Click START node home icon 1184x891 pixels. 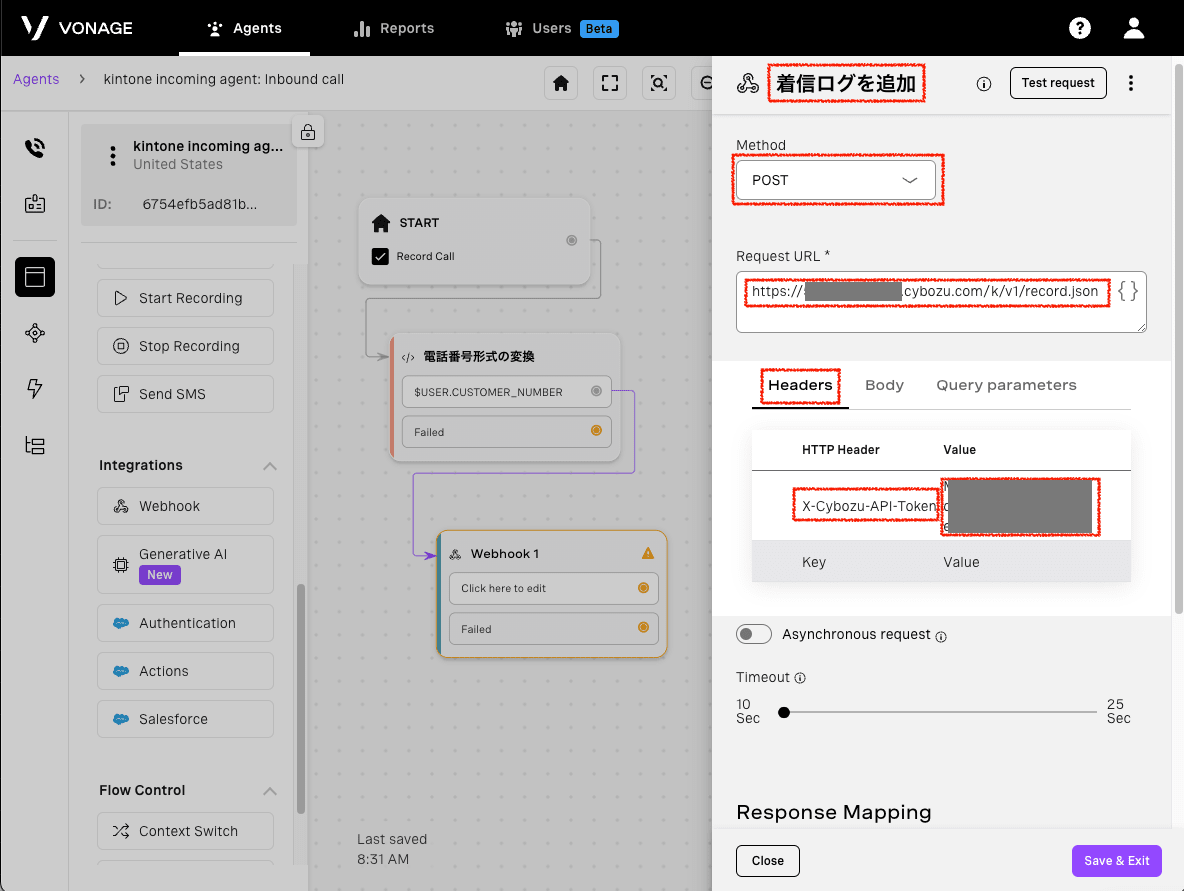click(x=381, y=223)
